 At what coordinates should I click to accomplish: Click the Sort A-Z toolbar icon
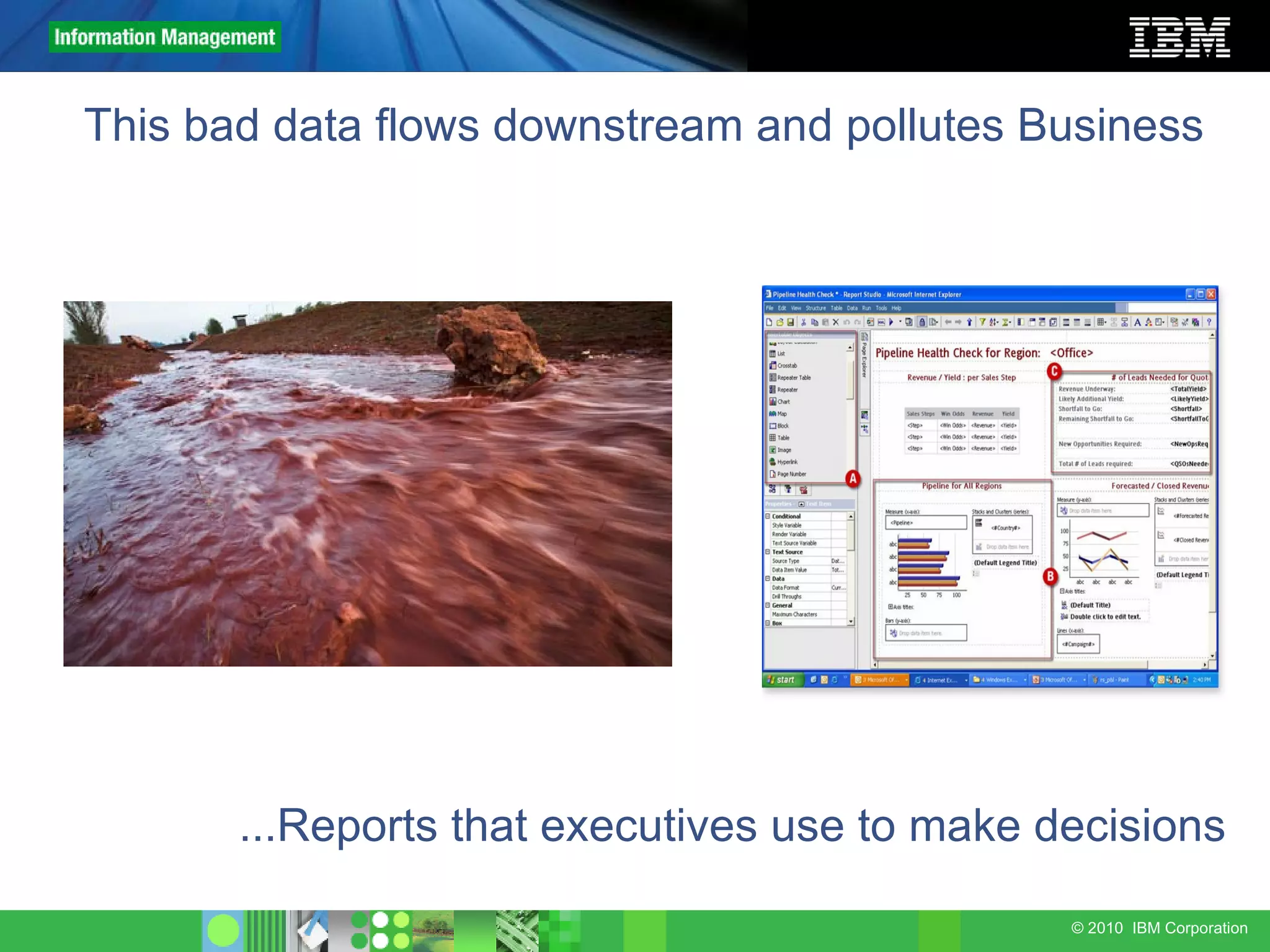tap(993, 322)
